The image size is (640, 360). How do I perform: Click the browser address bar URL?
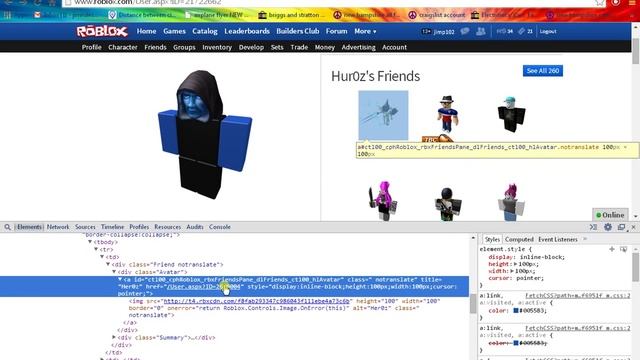click(148, 2)
